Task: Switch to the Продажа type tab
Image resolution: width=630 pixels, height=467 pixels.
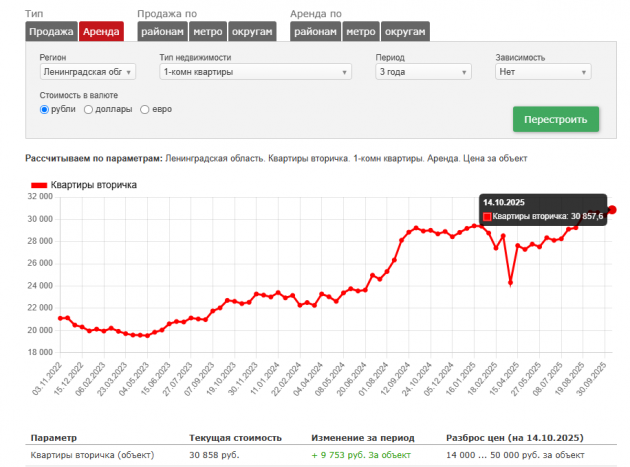Action: click(51, 32)
